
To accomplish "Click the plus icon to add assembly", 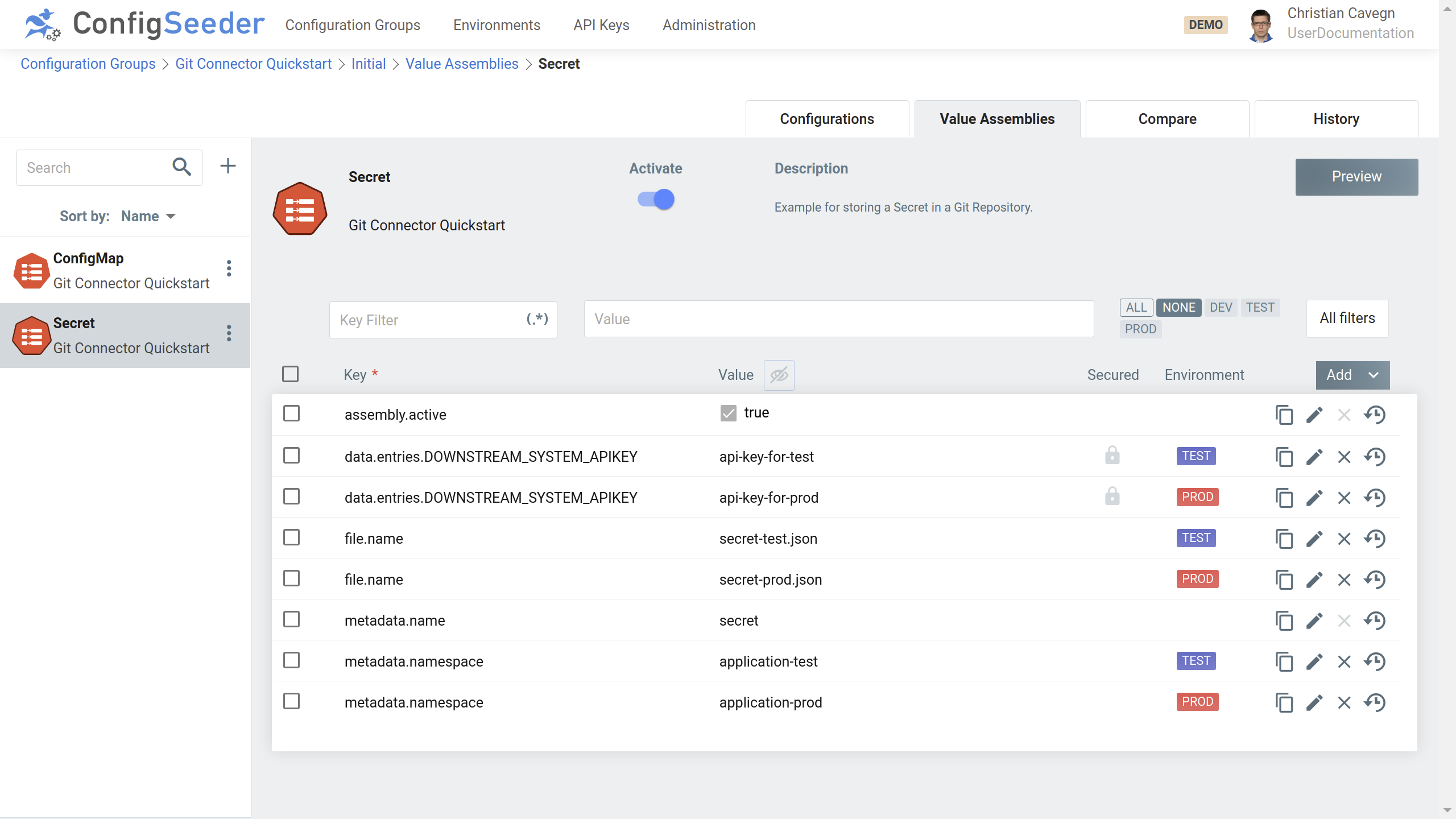I will tap(227, 166).
